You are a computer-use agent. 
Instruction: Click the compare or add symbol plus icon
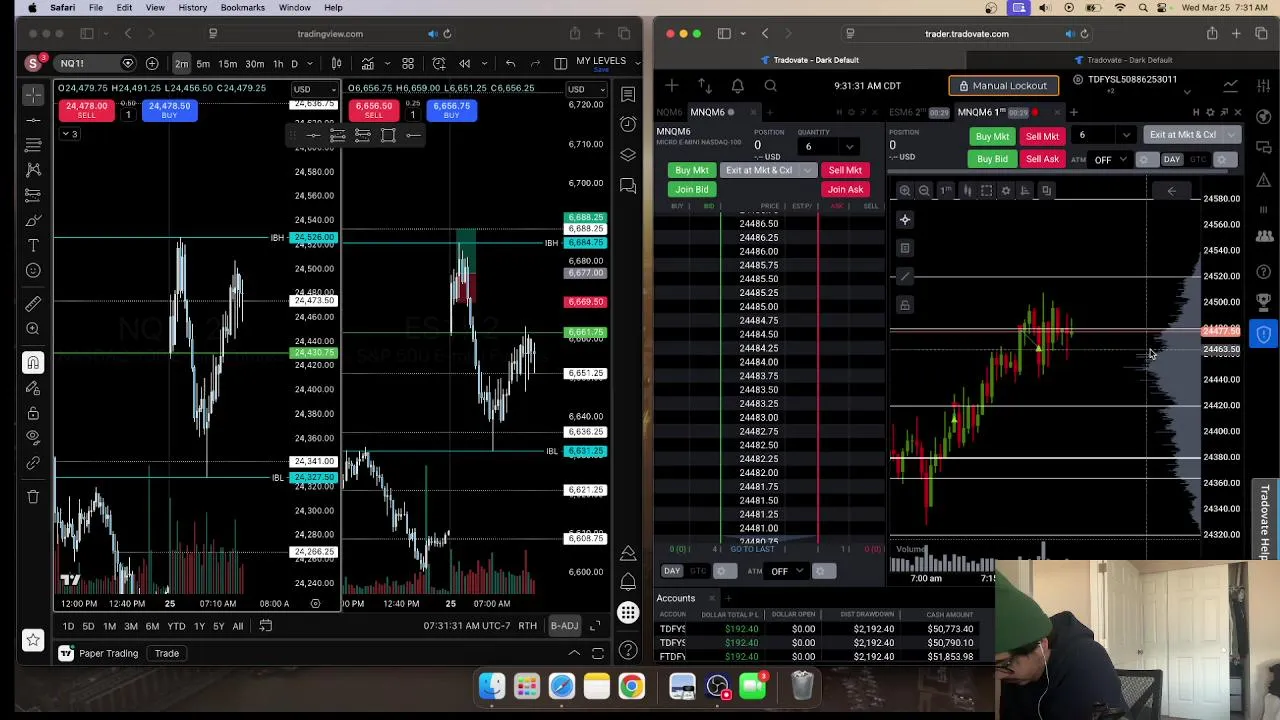click(x=152, y=64)
